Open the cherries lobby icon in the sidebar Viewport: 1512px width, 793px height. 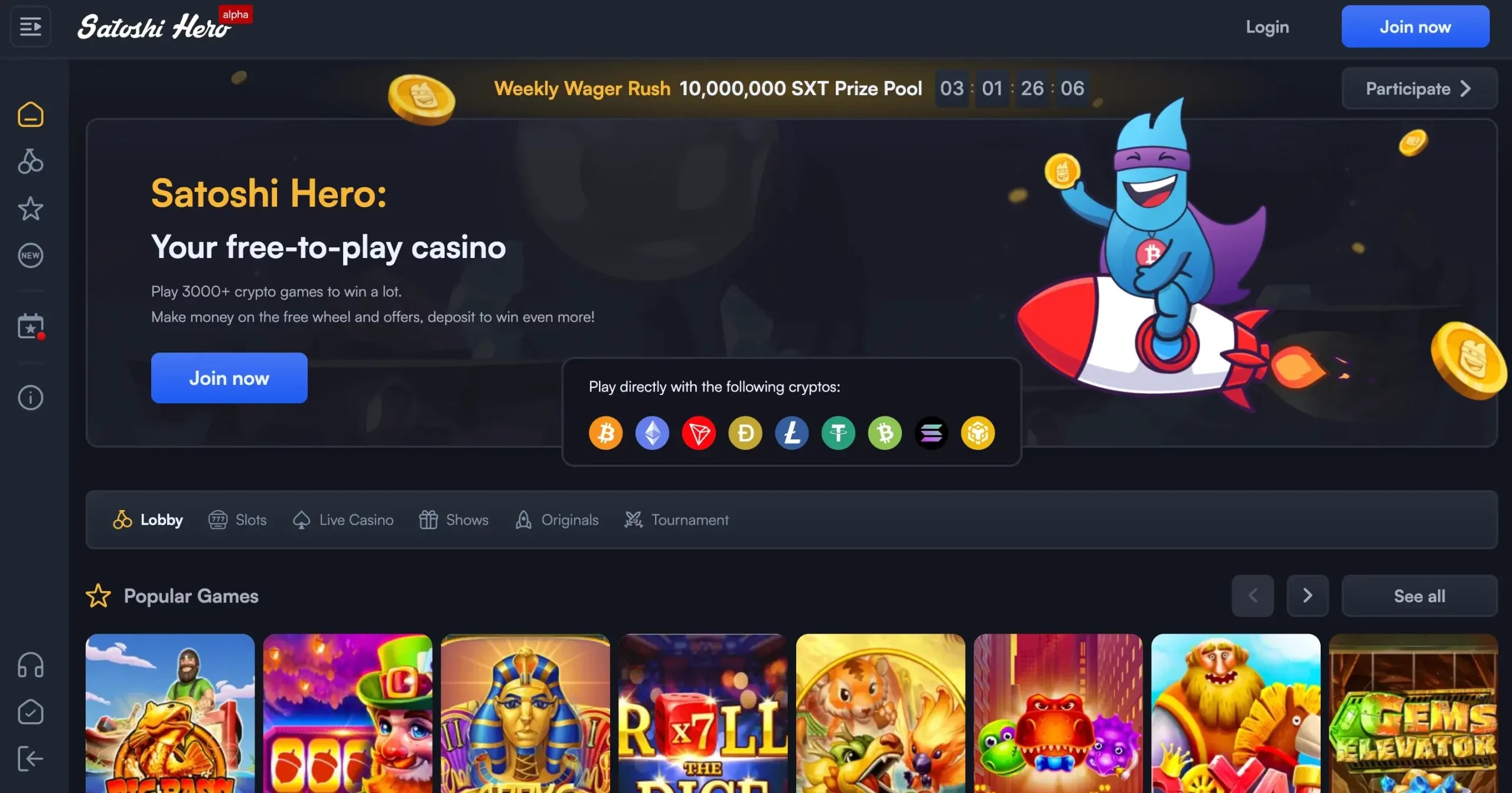(31, 161)
